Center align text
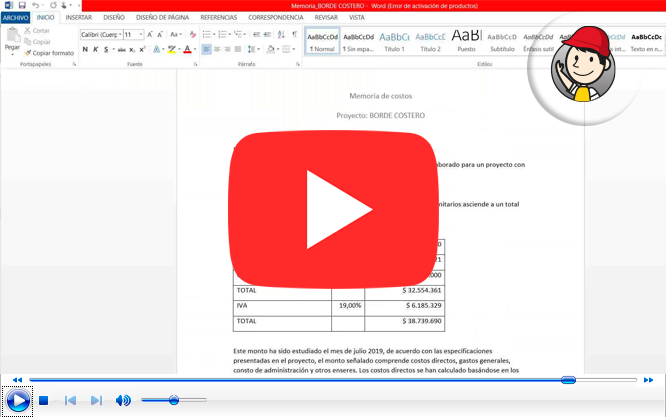The image size is (666, 417). 217,49
